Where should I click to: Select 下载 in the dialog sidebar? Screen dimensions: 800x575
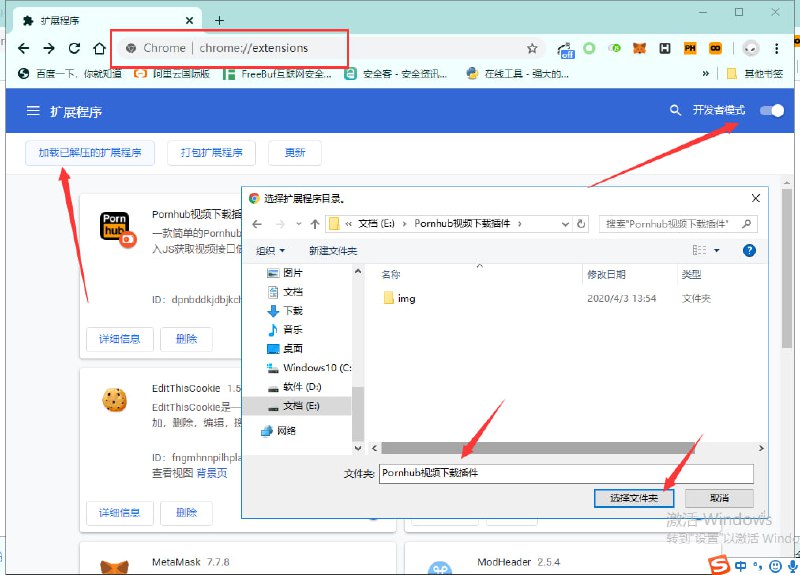(292, 311)
